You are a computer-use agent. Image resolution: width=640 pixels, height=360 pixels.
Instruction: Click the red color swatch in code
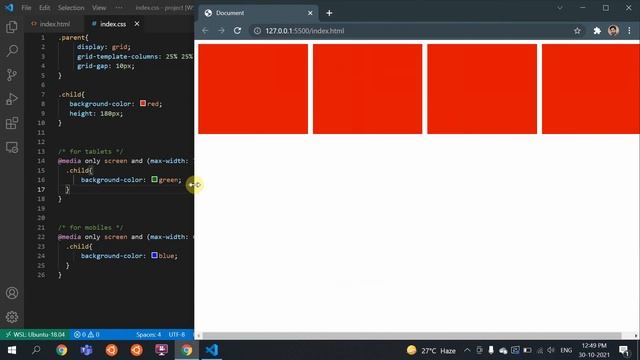click(x=143, y=103)
